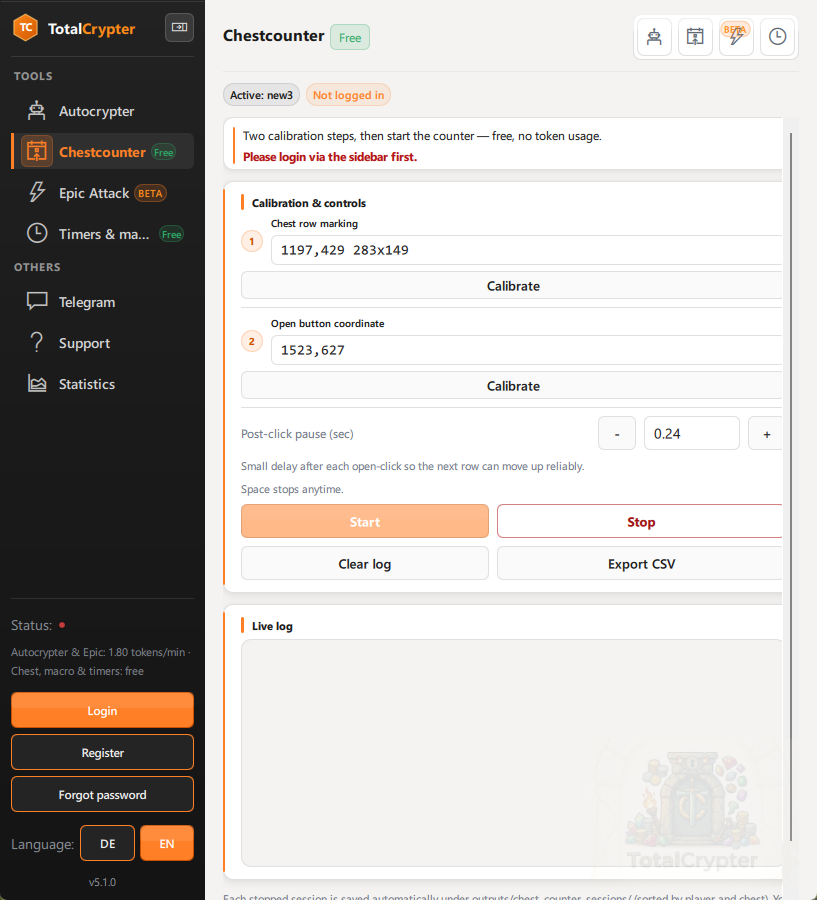Open Timers & macros menu item
817x900 pixels.
tap(103, 234)
